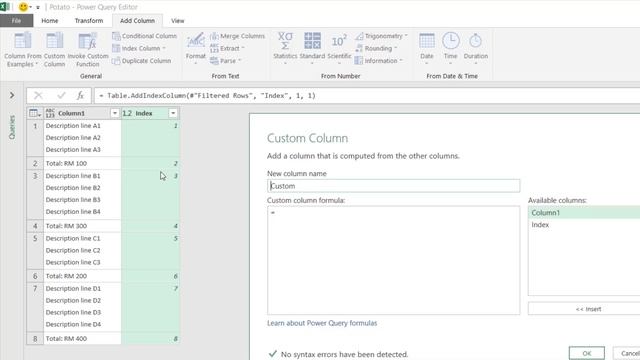
Task: Open Scientific number functions
Action: coord(339,49)
